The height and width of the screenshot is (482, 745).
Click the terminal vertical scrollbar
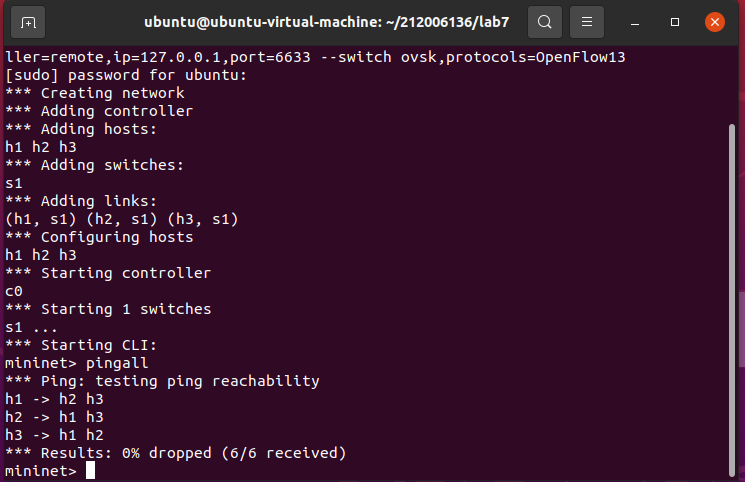732,299
